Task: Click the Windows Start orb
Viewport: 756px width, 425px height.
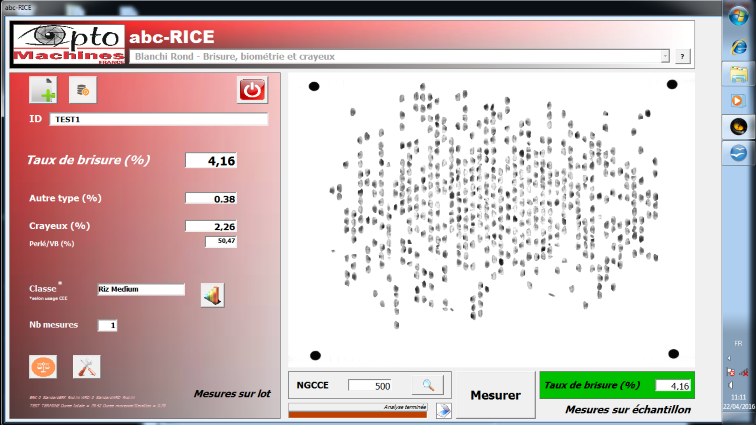Action: (738, 16)
